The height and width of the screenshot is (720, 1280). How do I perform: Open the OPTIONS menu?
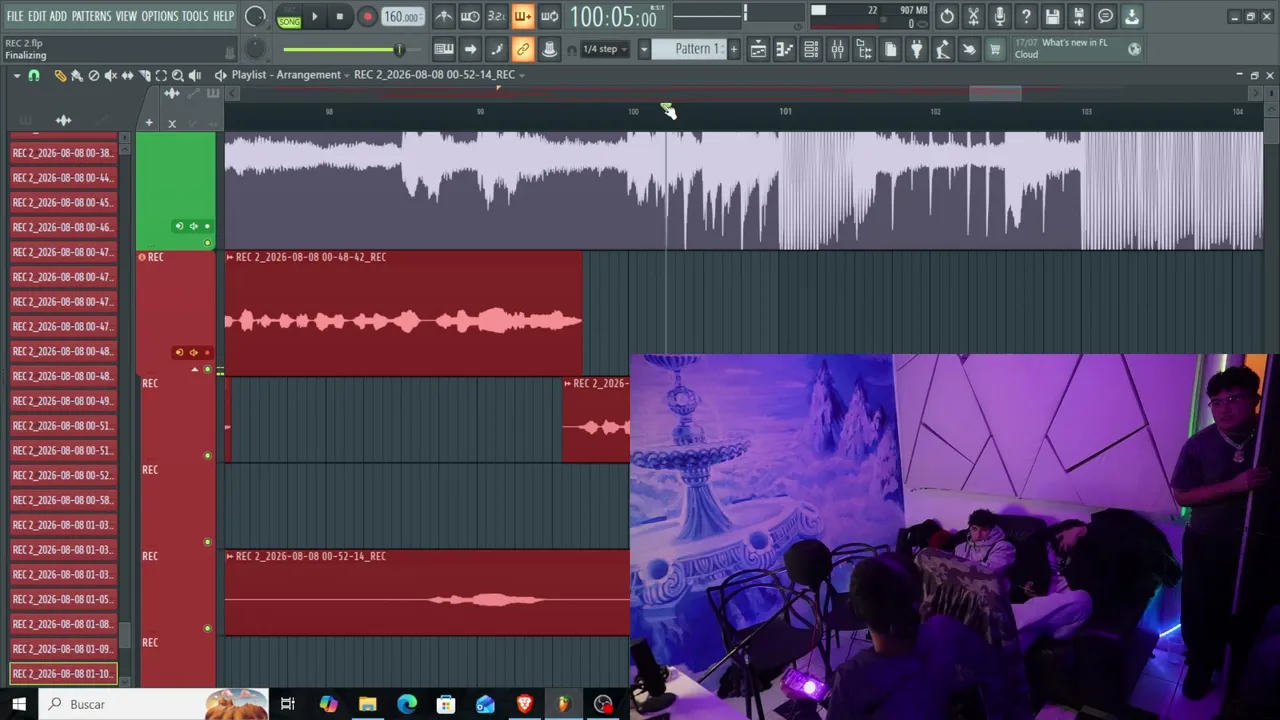click(x=160, y=16)
